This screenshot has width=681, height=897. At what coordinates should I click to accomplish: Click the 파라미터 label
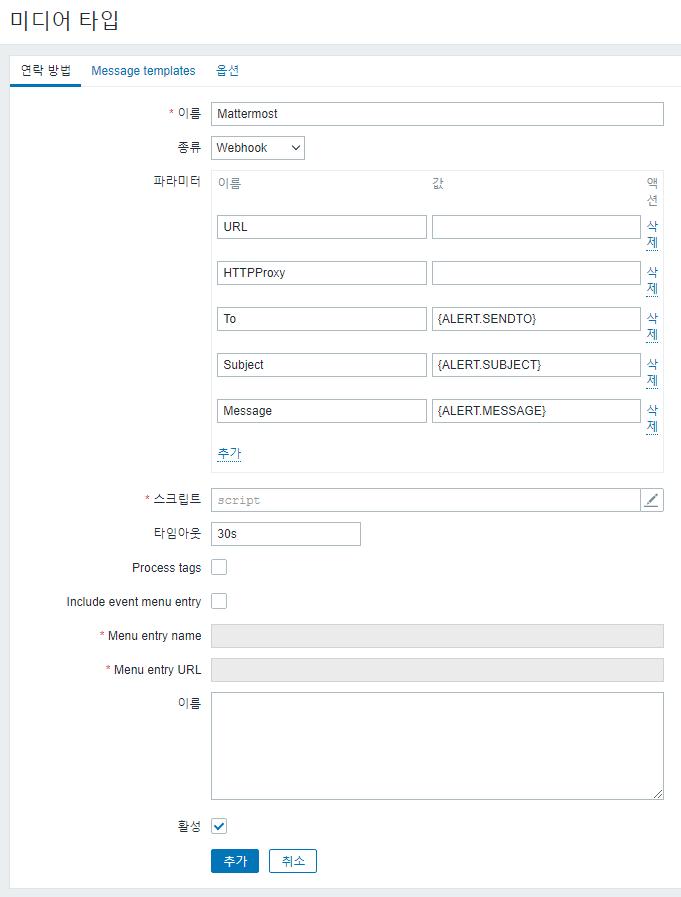(177, 181)
